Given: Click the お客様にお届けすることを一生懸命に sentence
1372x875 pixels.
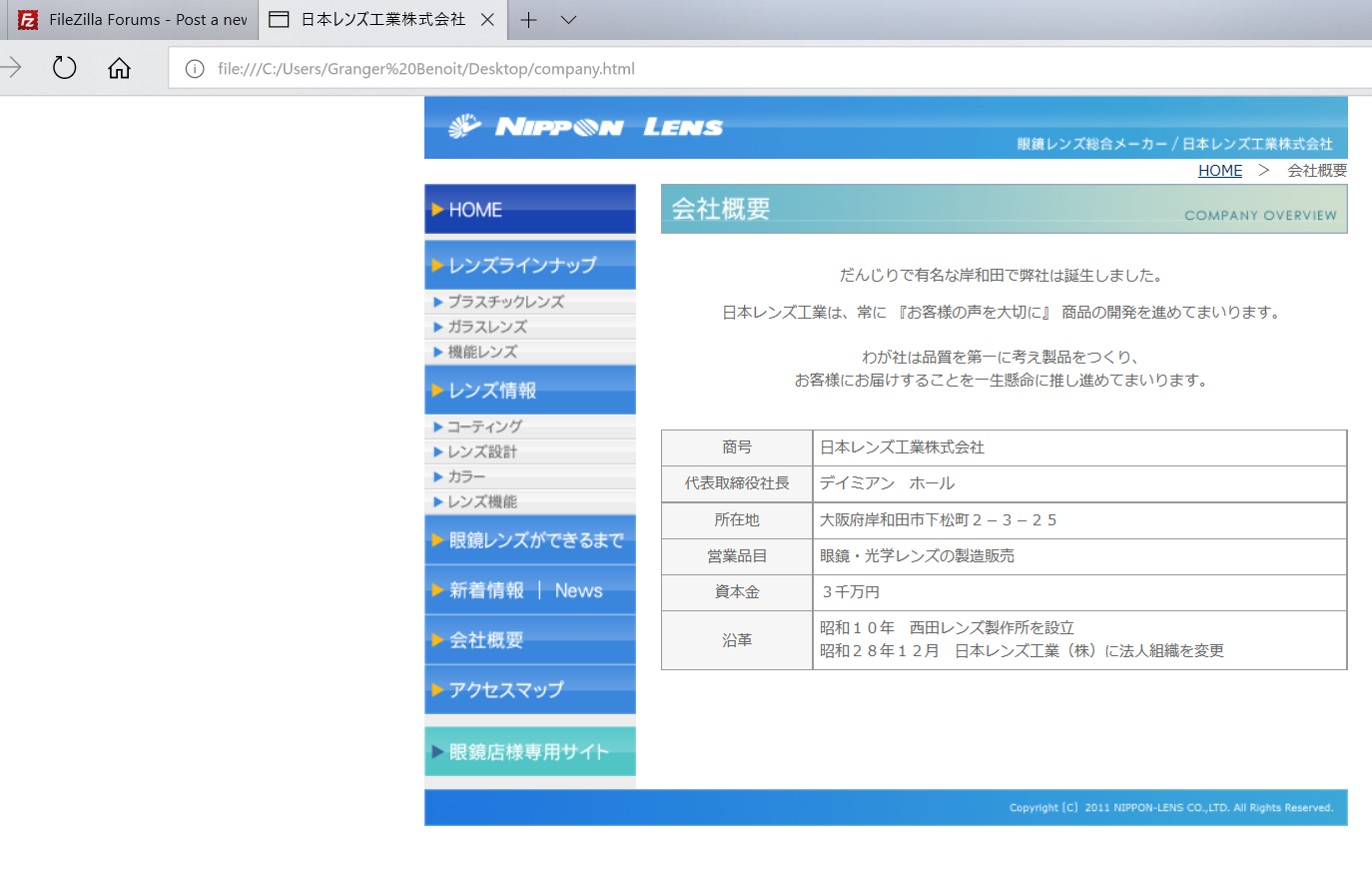Looking at the screenshot, I should click(x=1002, y=380).
